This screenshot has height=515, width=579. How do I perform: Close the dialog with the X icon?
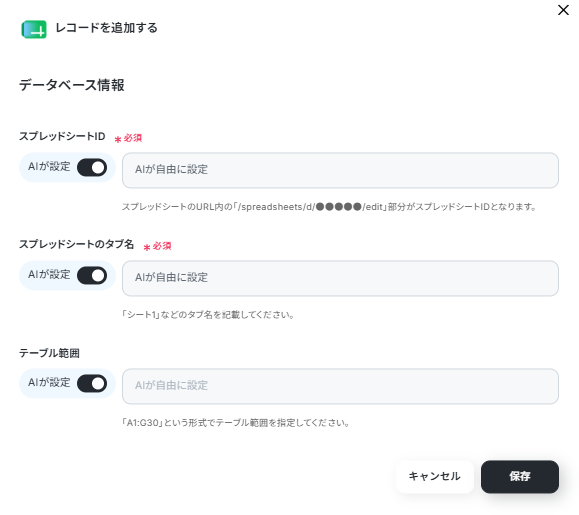(x=563, y=10)
